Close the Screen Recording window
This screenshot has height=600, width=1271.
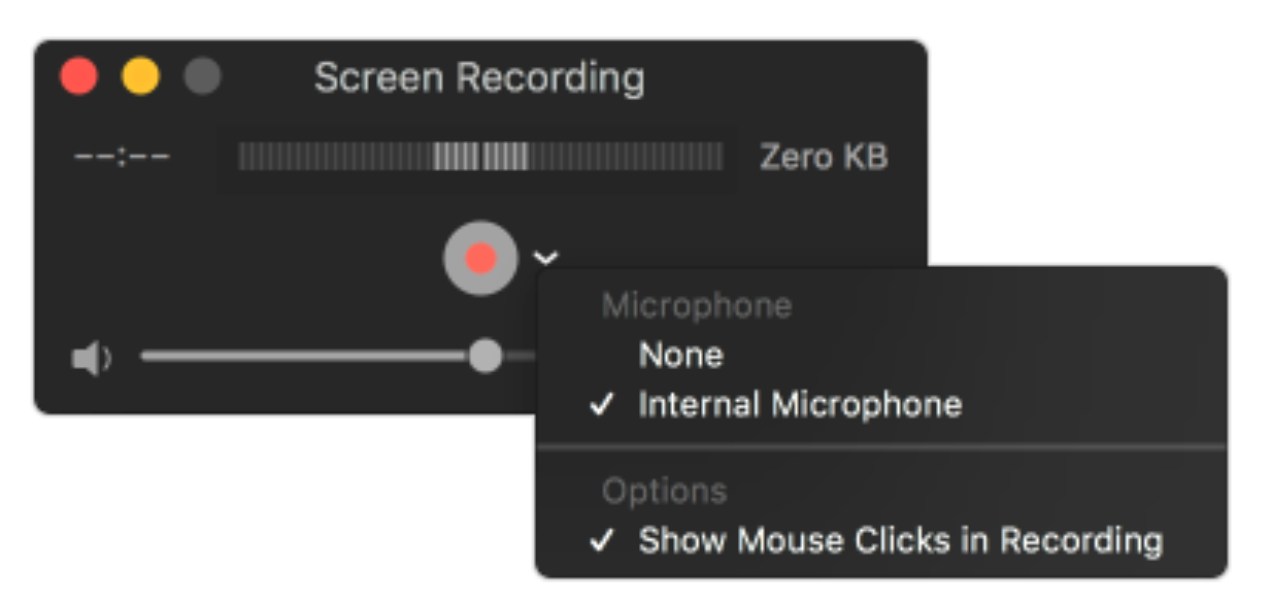[79, 77]
